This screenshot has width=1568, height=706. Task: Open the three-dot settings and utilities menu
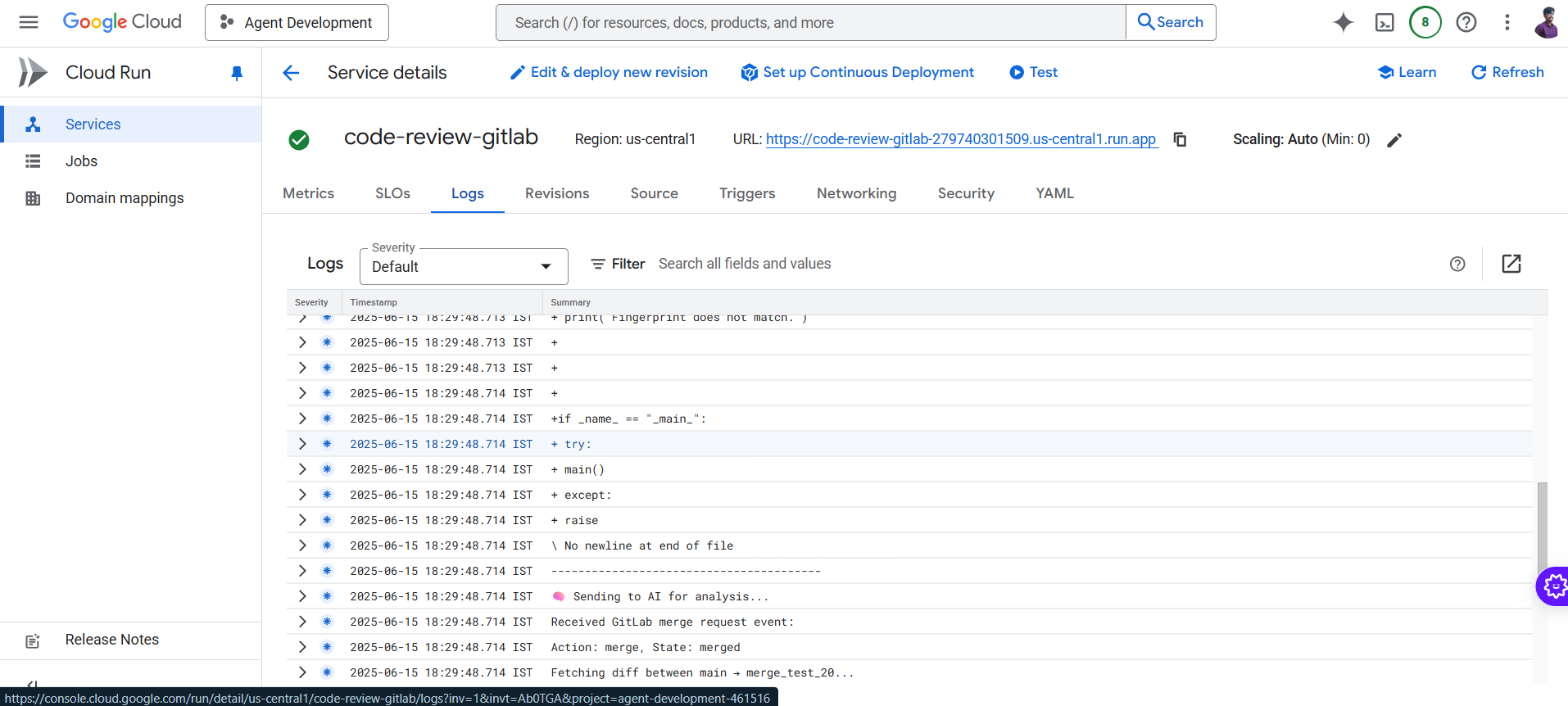click(x=1507, y=22)
